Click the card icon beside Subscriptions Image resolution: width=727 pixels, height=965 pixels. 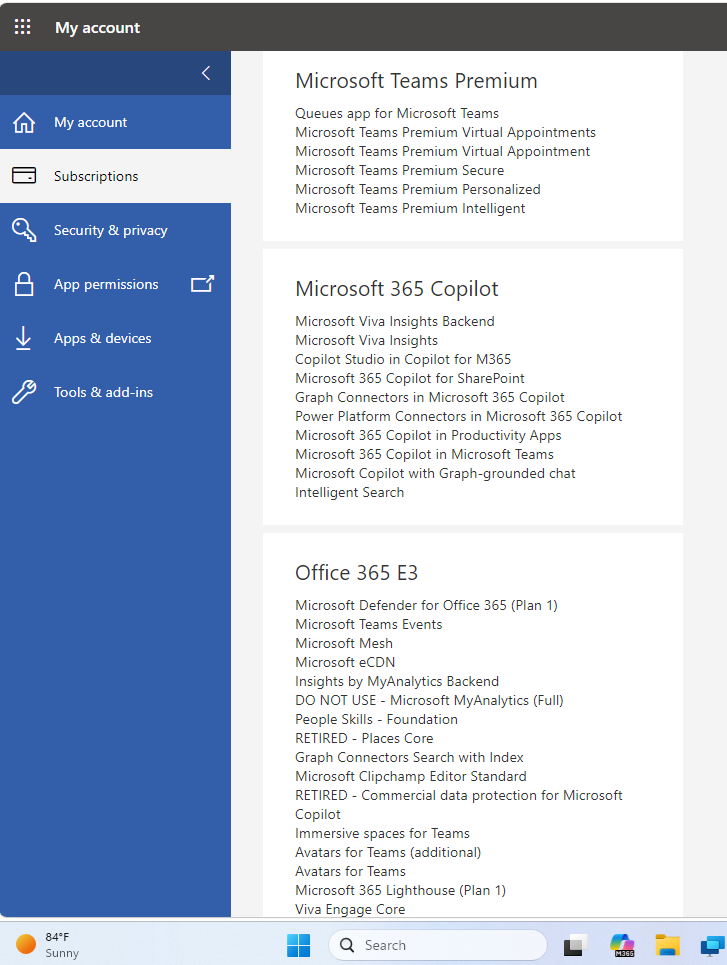[24, 176]
